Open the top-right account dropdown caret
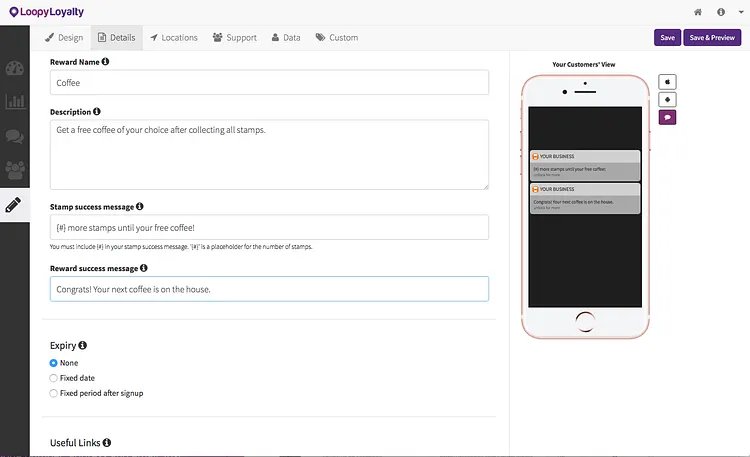This screenshot has height=457, width=750. coord(741,12)
